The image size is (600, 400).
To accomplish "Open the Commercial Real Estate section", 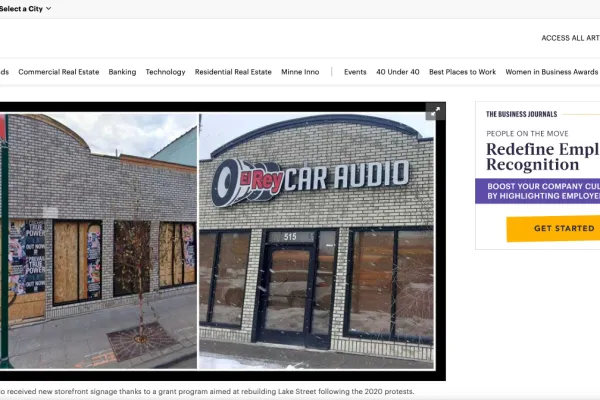I will point(59,72).
